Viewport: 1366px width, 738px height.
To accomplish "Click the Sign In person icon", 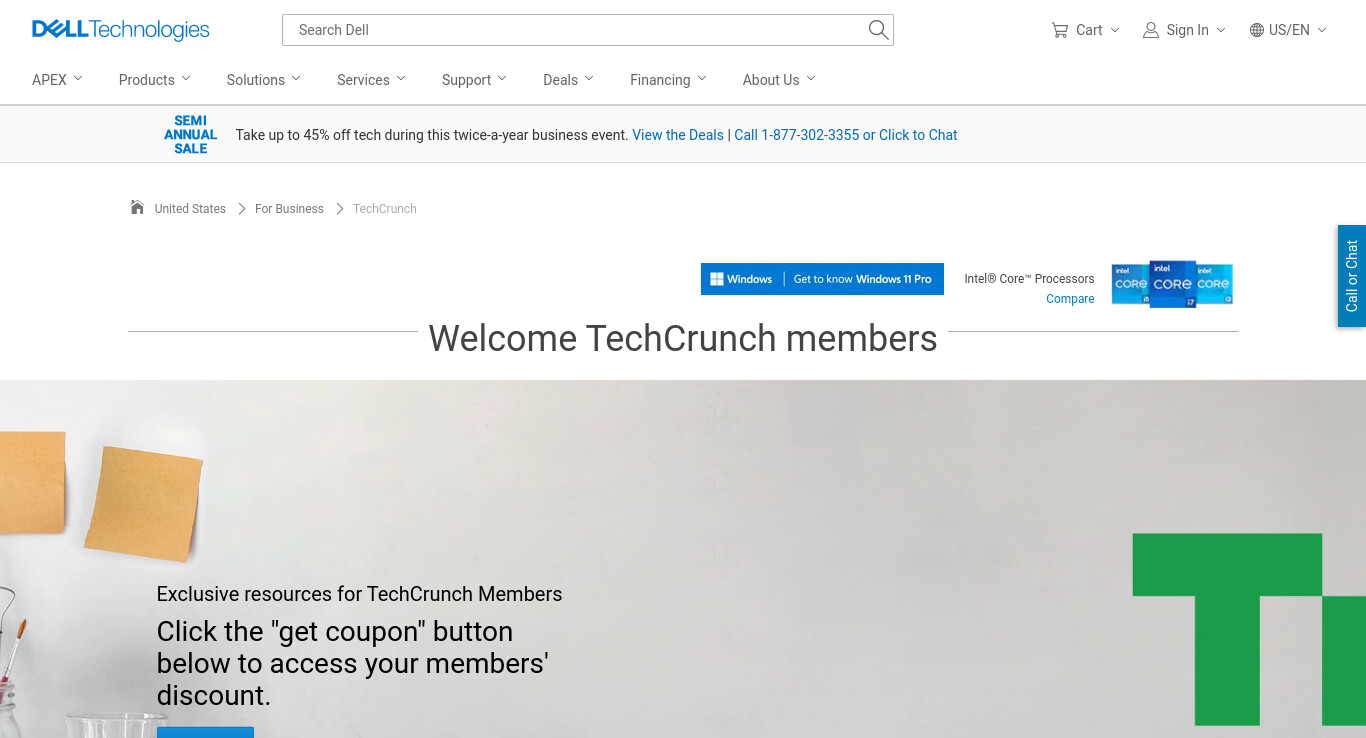I will pos(1151,30).
